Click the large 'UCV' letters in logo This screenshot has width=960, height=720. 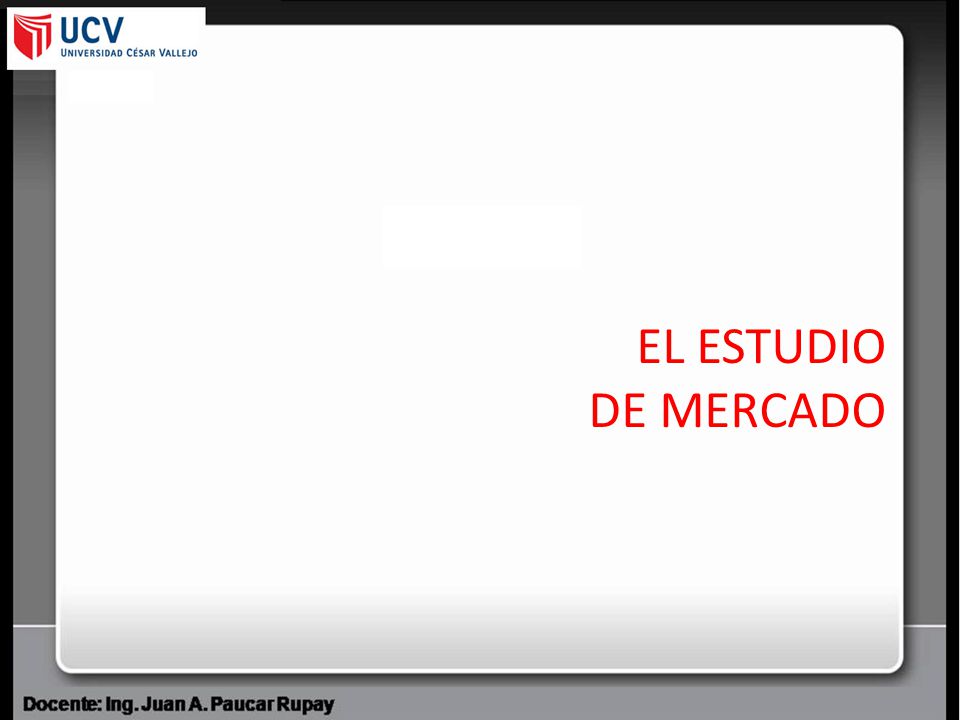tap(92, 29)
